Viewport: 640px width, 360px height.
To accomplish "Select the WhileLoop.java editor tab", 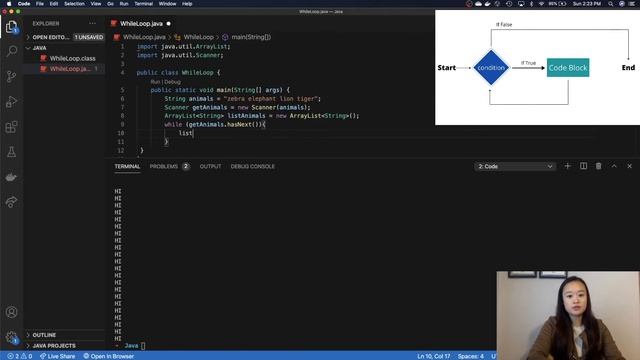I will pyautogui.click(x=141, y=24).
